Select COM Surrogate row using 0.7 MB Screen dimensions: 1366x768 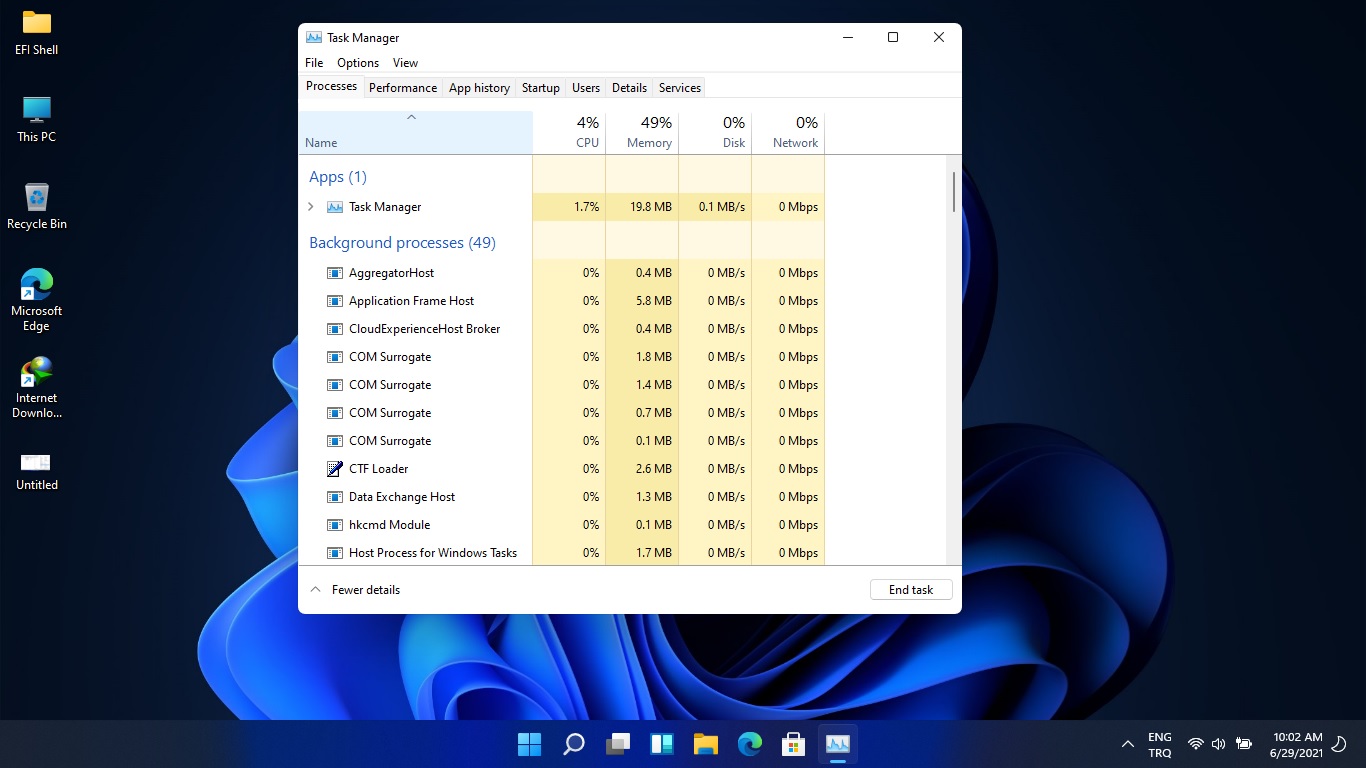click(x=561, y=413)
